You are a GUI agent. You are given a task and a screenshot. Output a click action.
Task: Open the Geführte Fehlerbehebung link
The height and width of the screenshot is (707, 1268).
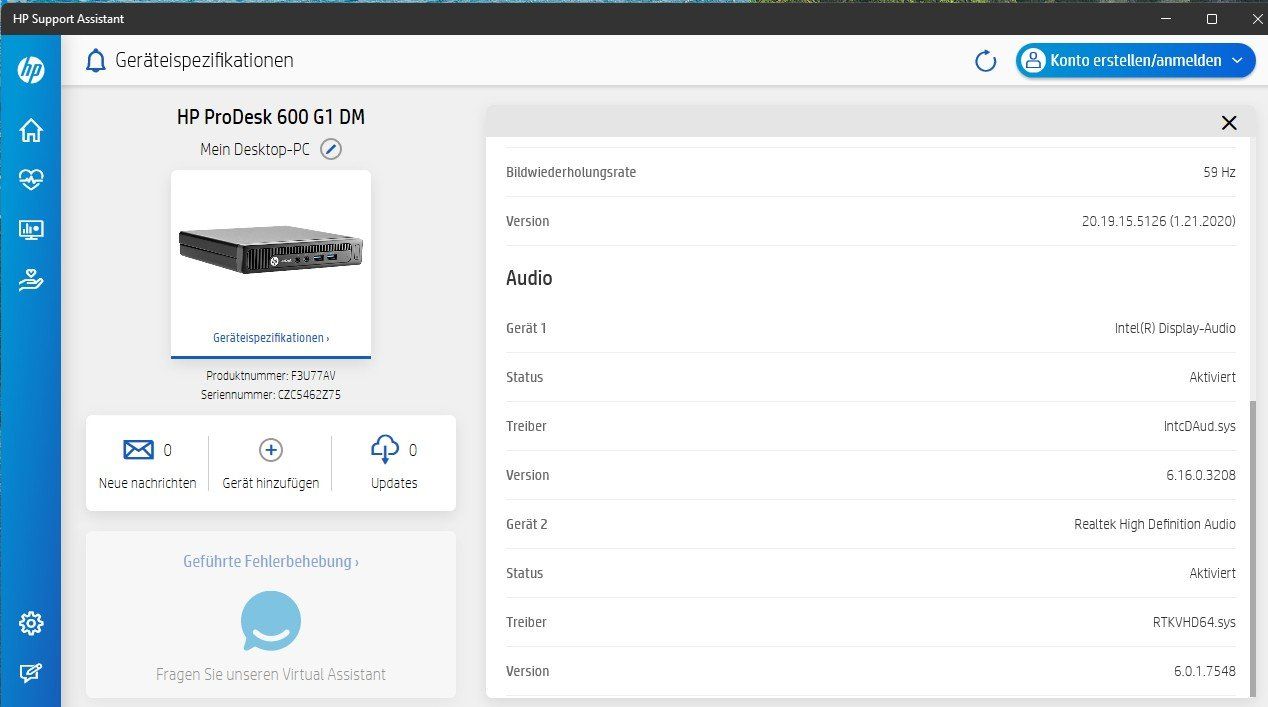[271, 562]
